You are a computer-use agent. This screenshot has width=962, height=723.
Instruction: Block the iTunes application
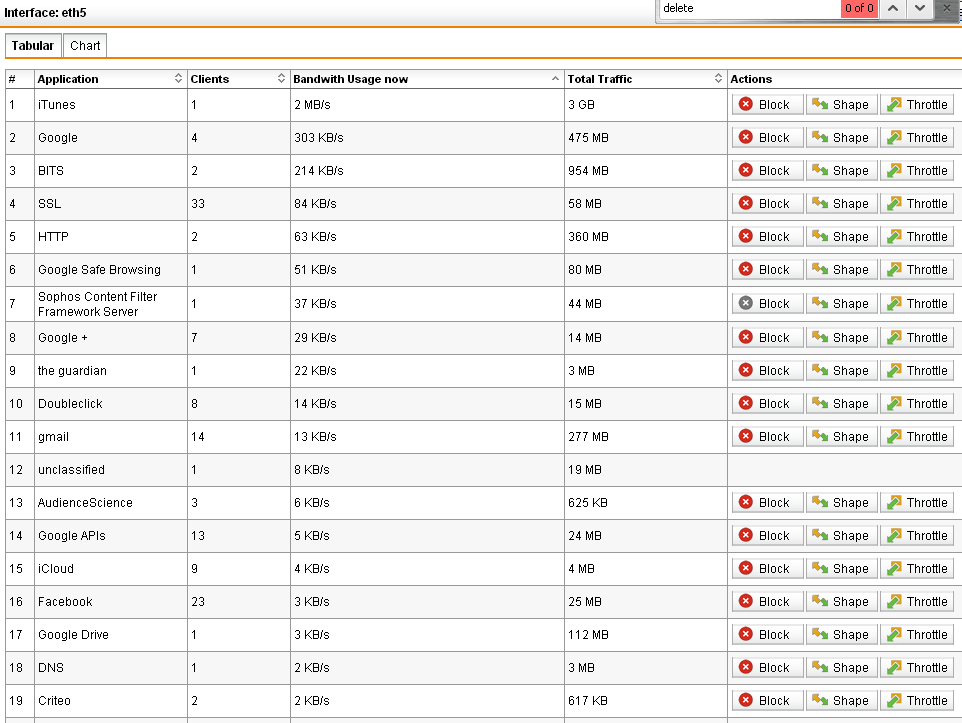[767, 105]
